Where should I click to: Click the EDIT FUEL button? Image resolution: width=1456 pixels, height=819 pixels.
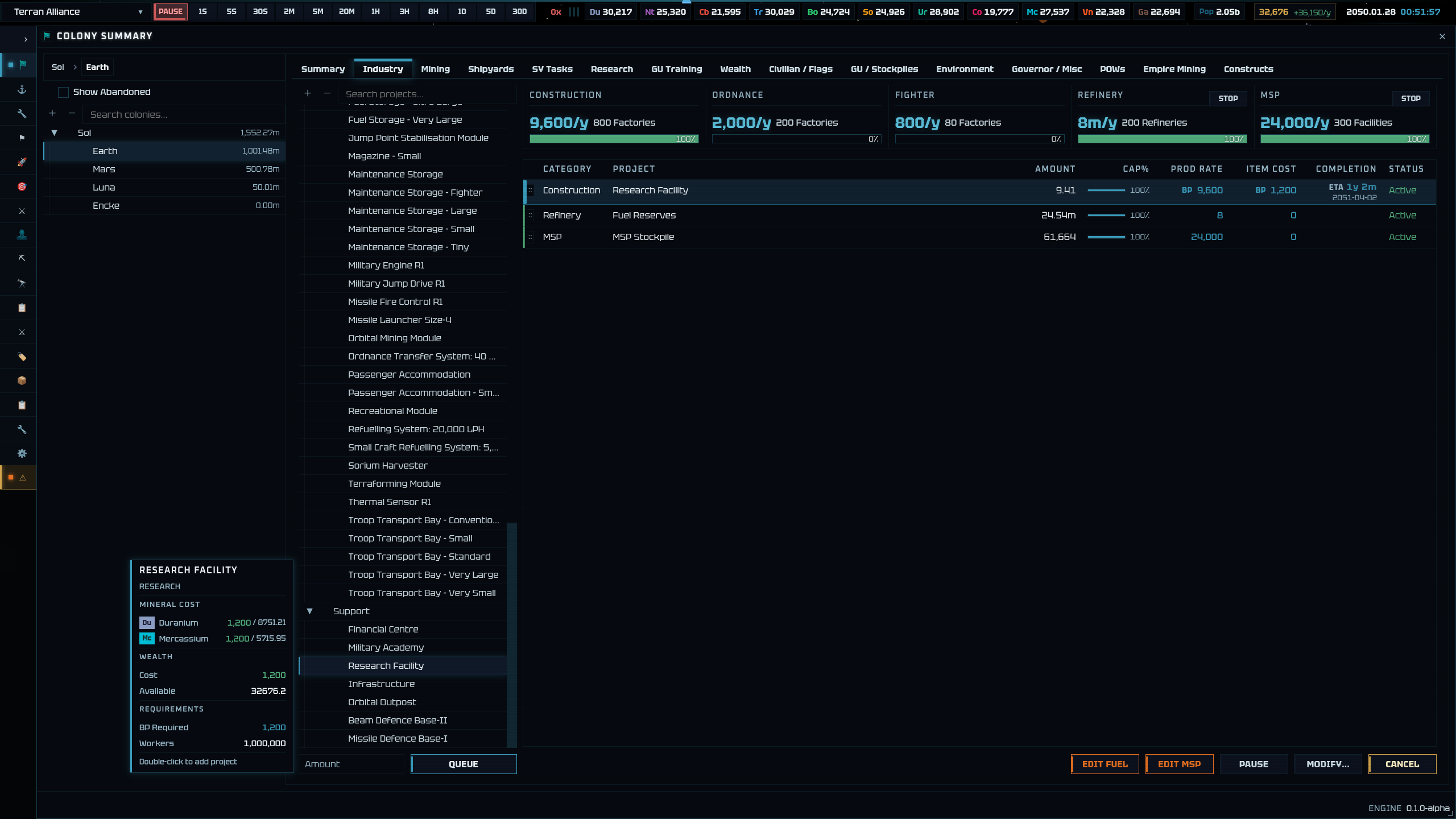coord(1105,764)
